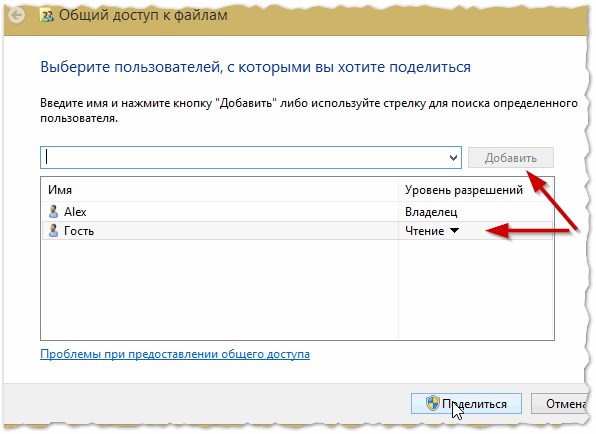This screenshot has width=596, height=434.
Task: Click the Владелец permission cell for Alex
Action: 431,212
